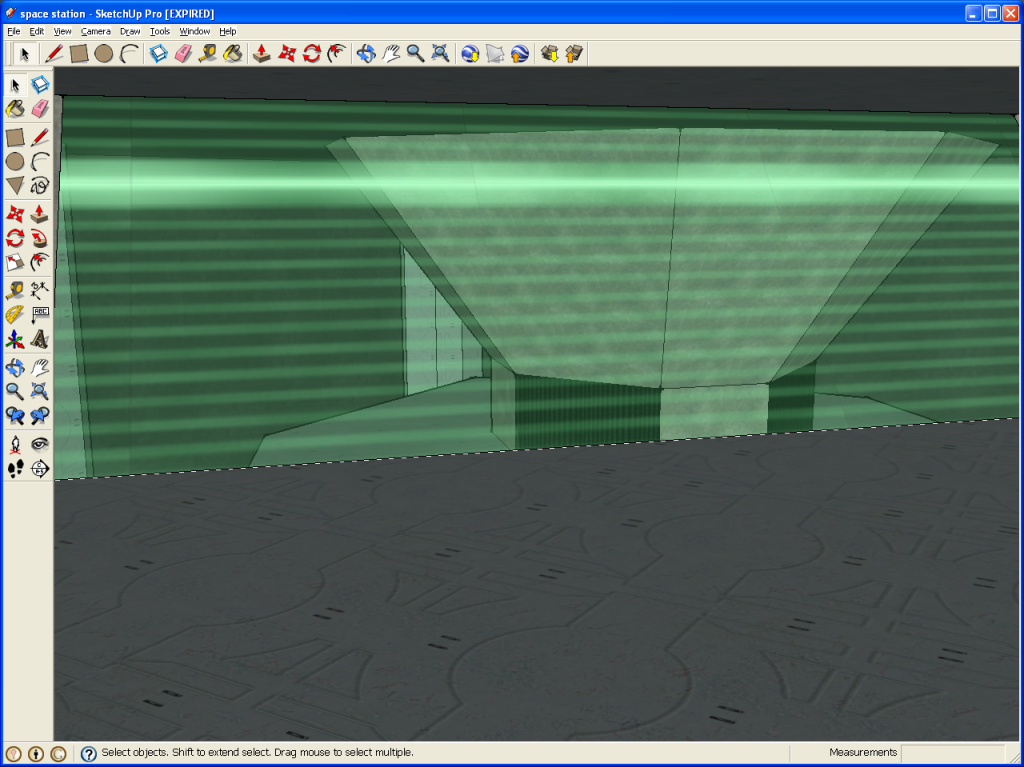Click the third status bar circle icon

tap(58, 754)
